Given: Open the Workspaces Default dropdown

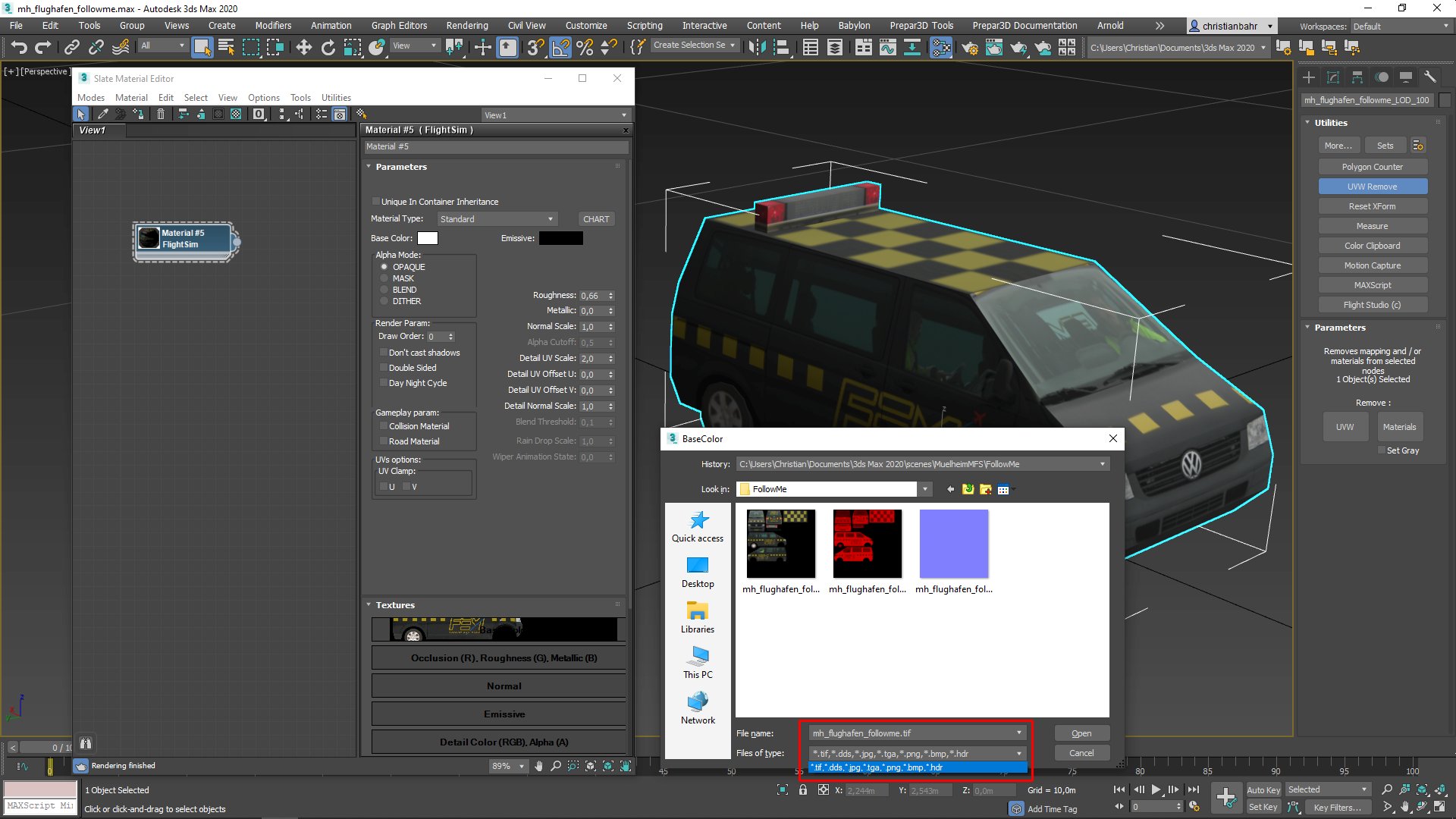Looking at the screenshot, I should pyautogui.click(x=1401, y=27).
